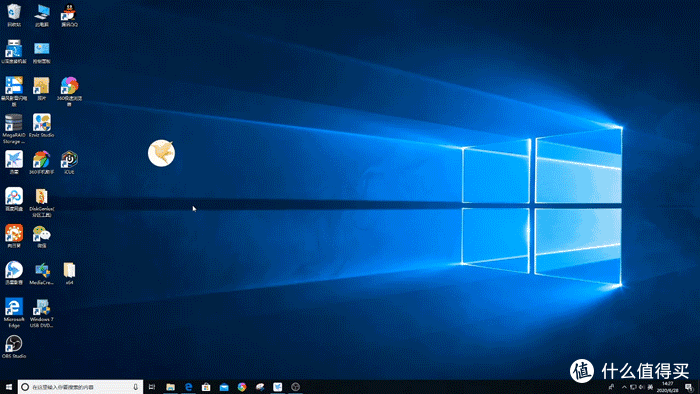Open the Baidu Netdisk desktop shortcut
This screenshot has height=394, width=700.
coord(14,199)
